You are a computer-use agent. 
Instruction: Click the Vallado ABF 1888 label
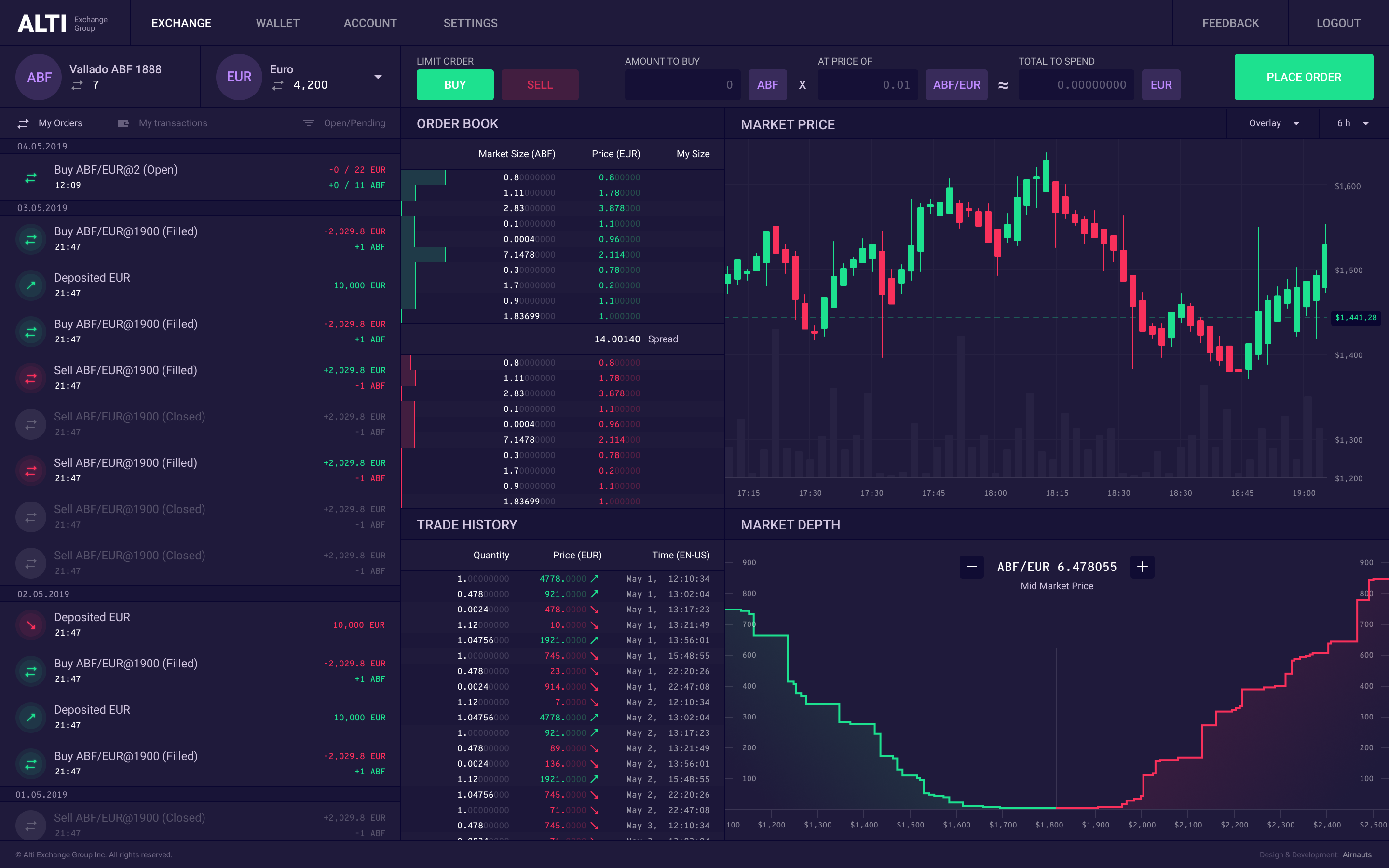(x=115, y=69)
